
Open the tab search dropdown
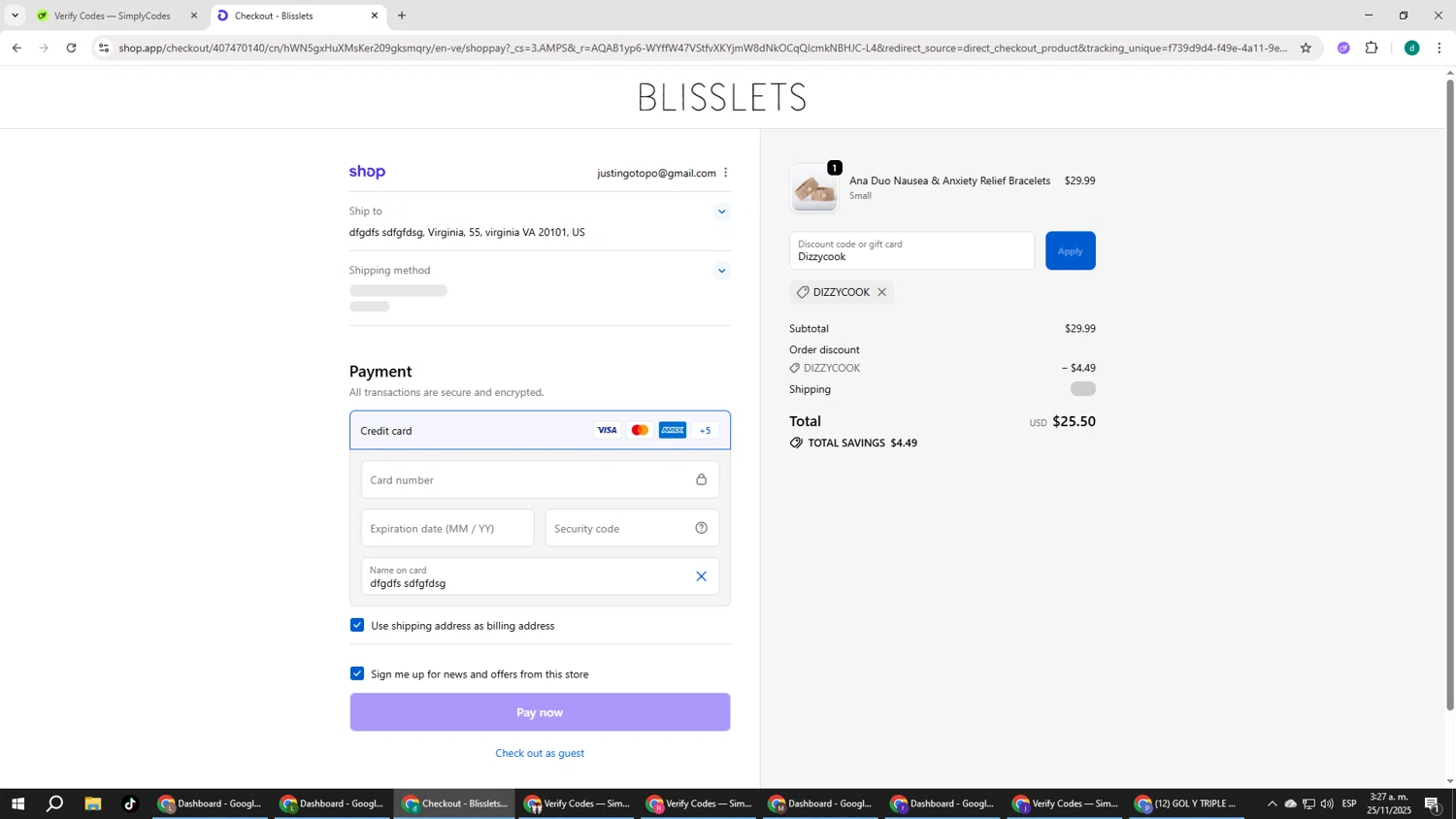click(x=15, y=16)
